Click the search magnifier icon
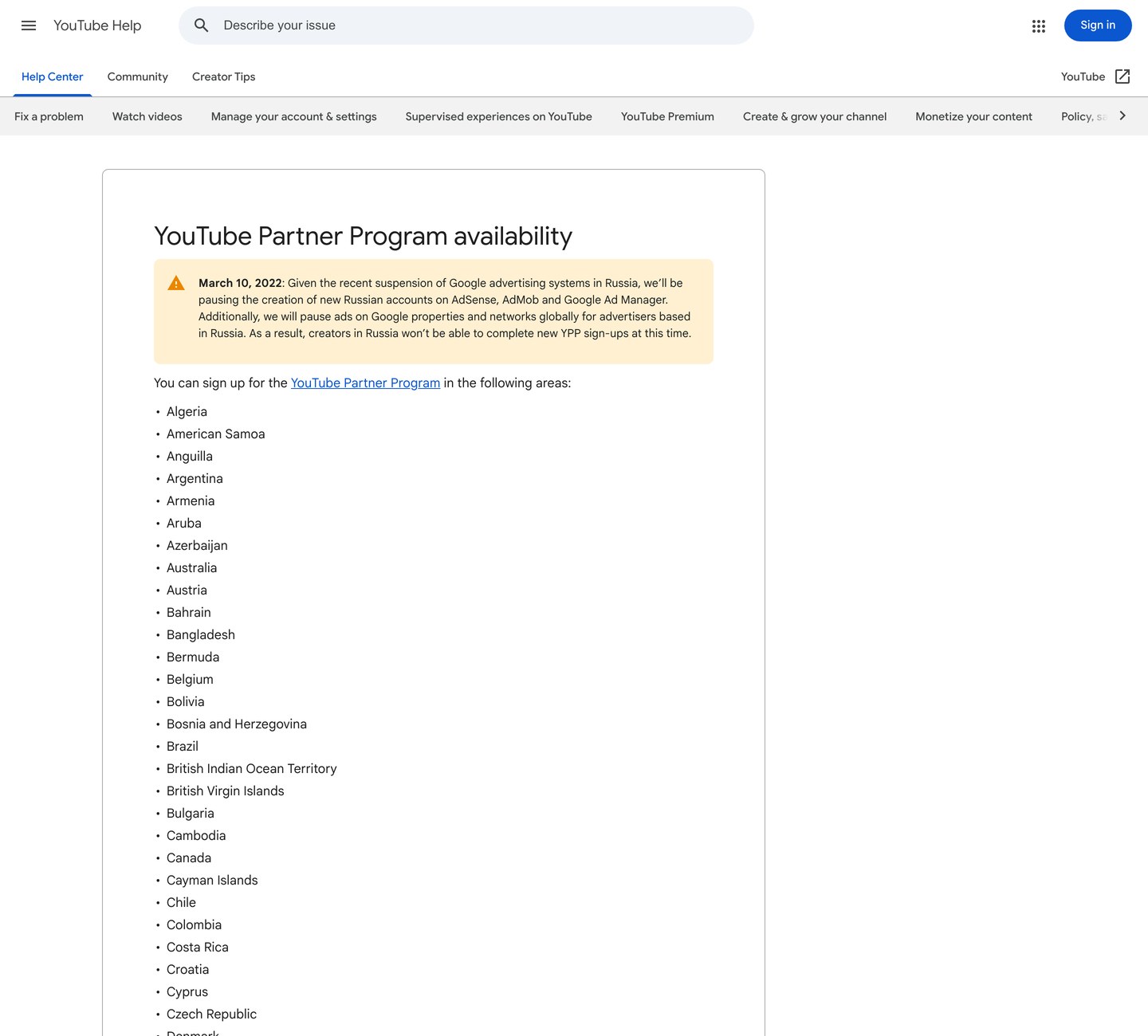This screenshot has width=1148, height=1036. tap(202, 26)
